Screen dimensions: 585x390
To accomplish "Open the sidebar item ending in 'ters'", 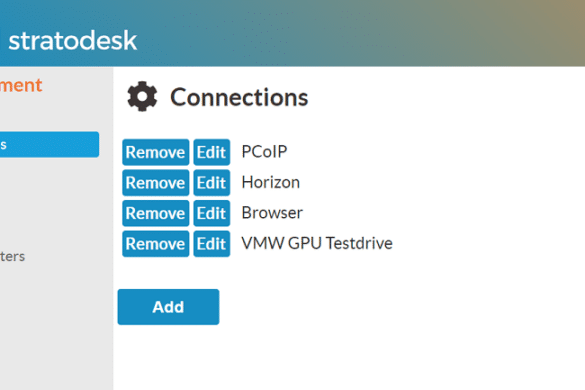I will click(12, 256).
